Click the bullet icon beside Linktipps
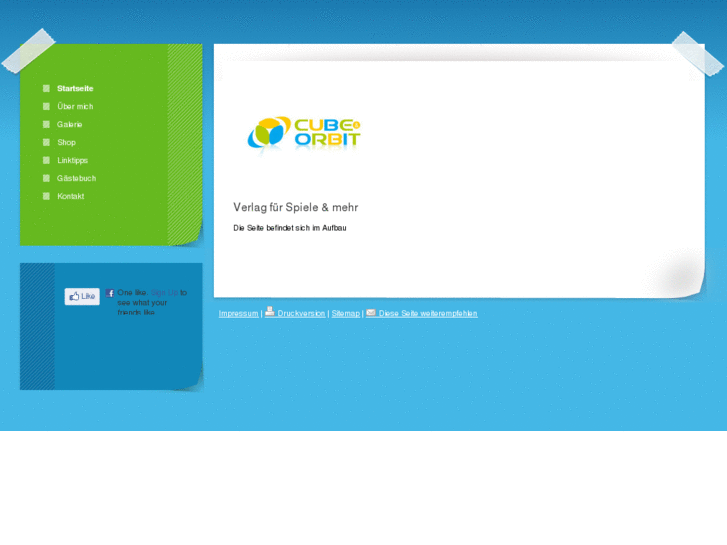The height and width of the screenshot is (545, 727). point(46,160)
